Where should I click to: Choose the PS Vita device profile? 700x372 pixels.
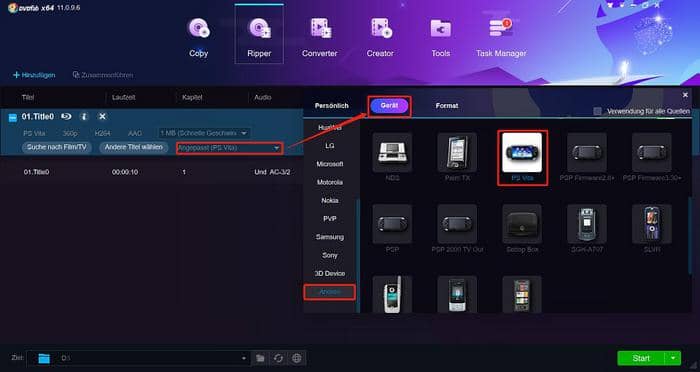pos(522,152)
